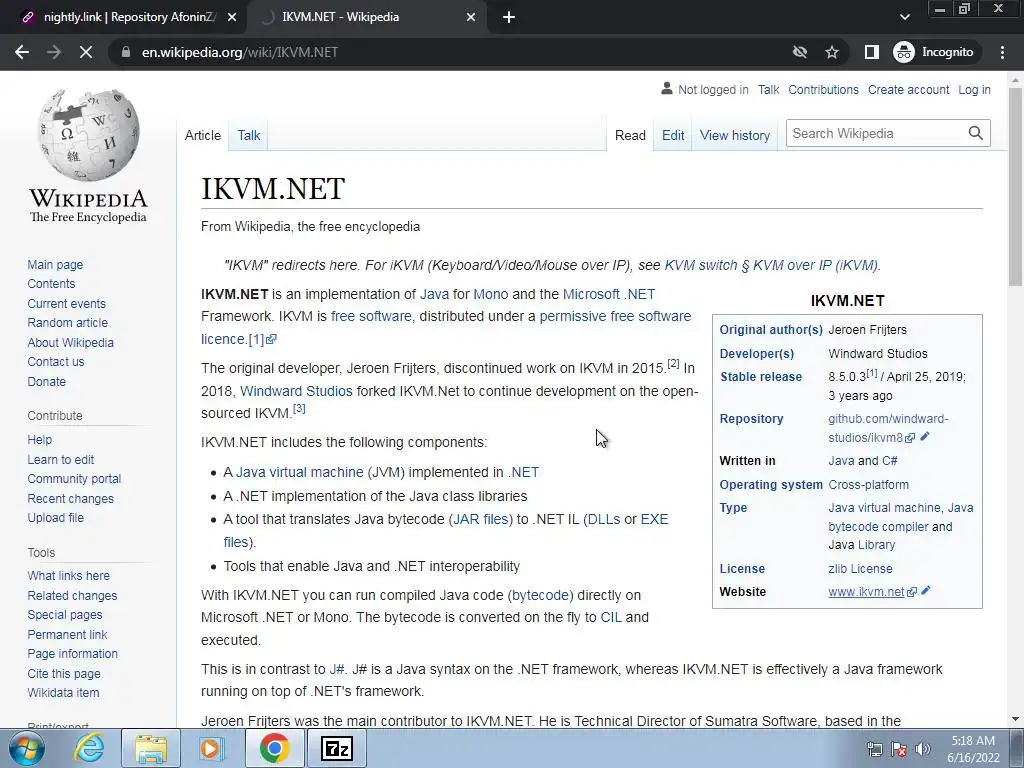Select the Read tab
The height and width of the screenshot is (768, 1024).
(x=630, y=135)
